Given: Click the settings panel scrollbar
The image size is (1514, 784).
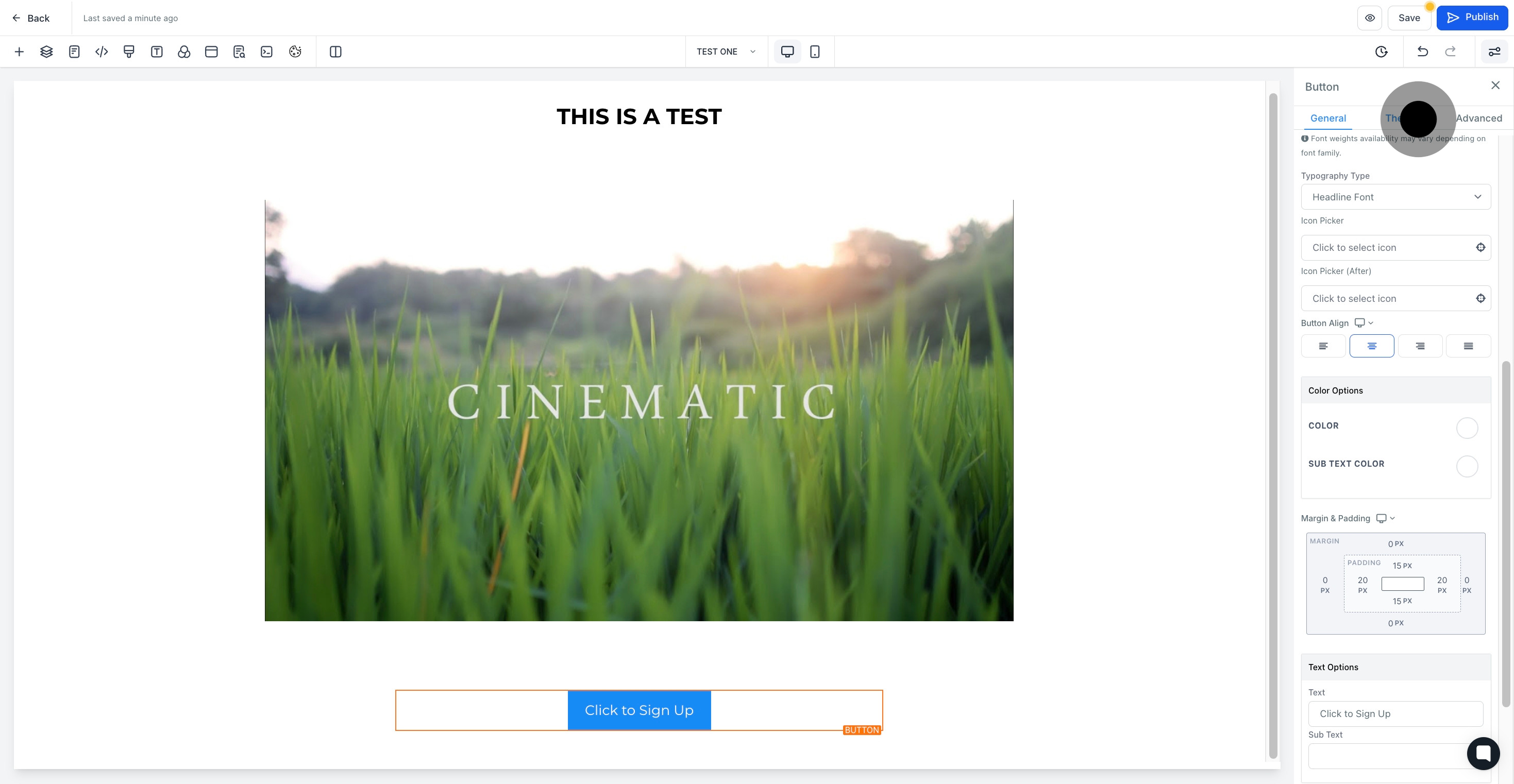Looking at the screenshot, I should click(x=1506, y=534).
